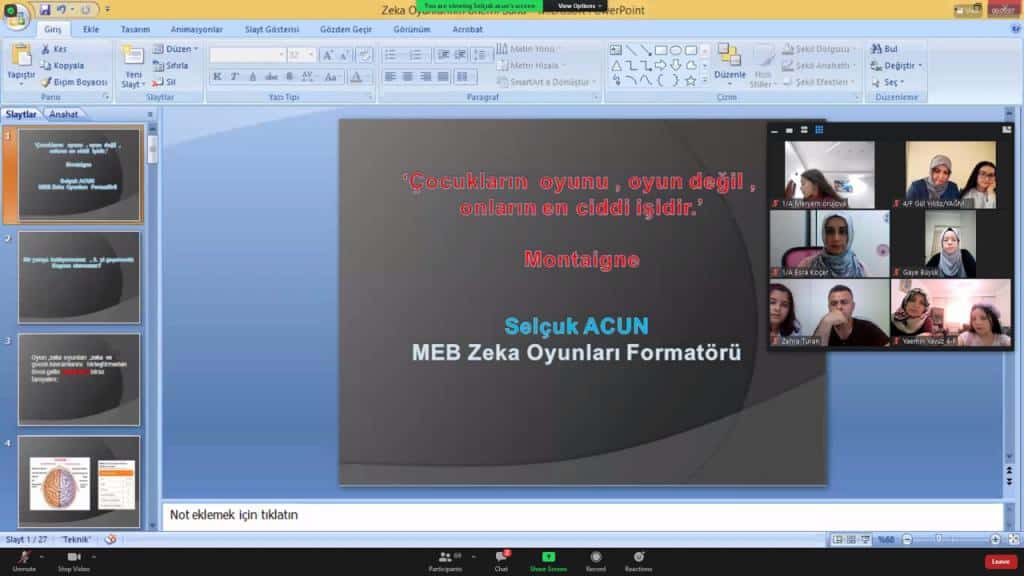This screenshot has width=1024, height=576.
Task: Toggle strikethrough formatting
Action: pos(271,77)
